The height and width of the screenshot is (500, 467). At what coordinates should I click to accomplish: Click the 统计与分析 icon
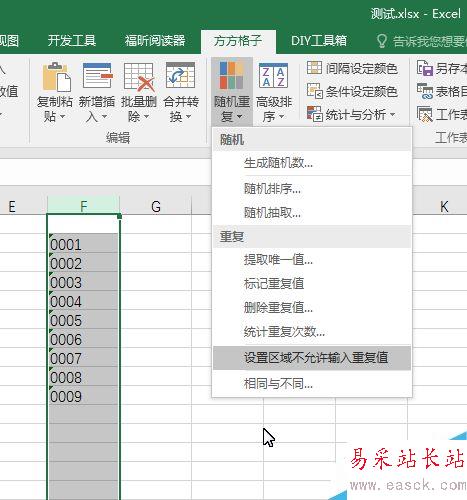[x=314, y=114]
